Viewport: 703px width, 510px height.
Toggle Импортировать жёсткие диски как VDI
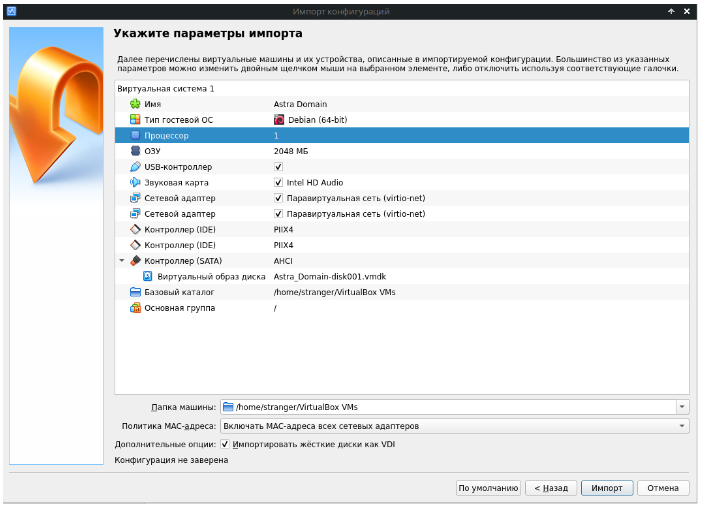(x=225, y=444)
